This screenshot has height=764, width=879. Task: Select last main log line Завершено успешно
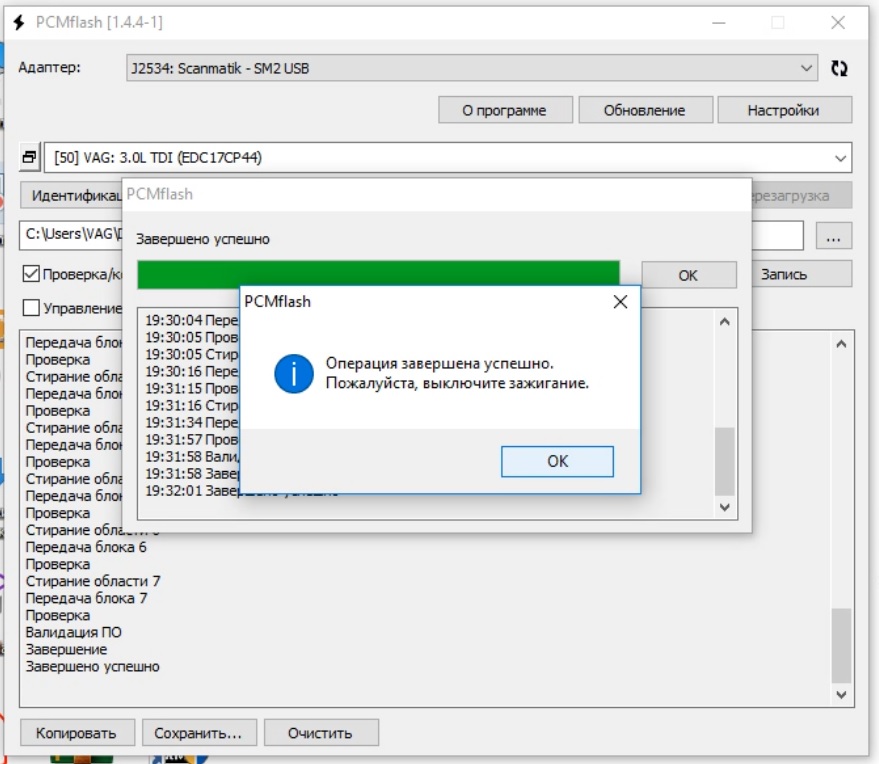(92, 666)
